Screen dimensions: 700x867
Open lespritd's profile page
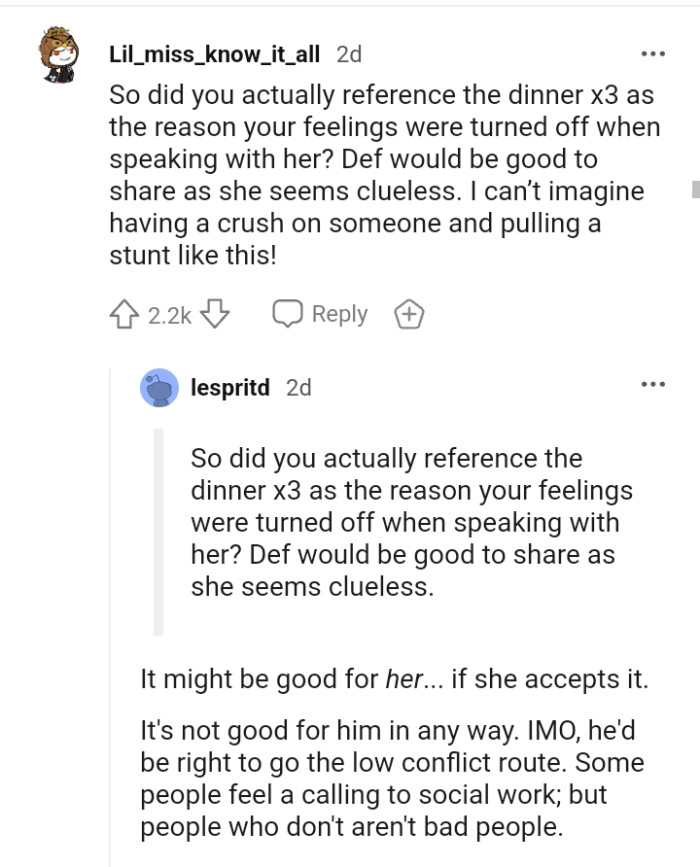(x=231, y=387)
